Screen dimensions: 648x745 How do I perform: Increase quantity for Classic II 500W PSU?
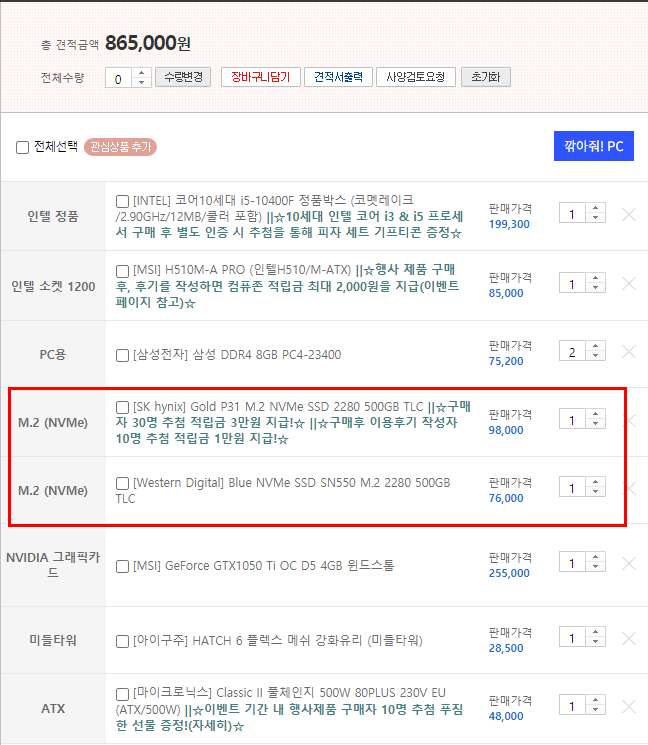click(595, 699)
